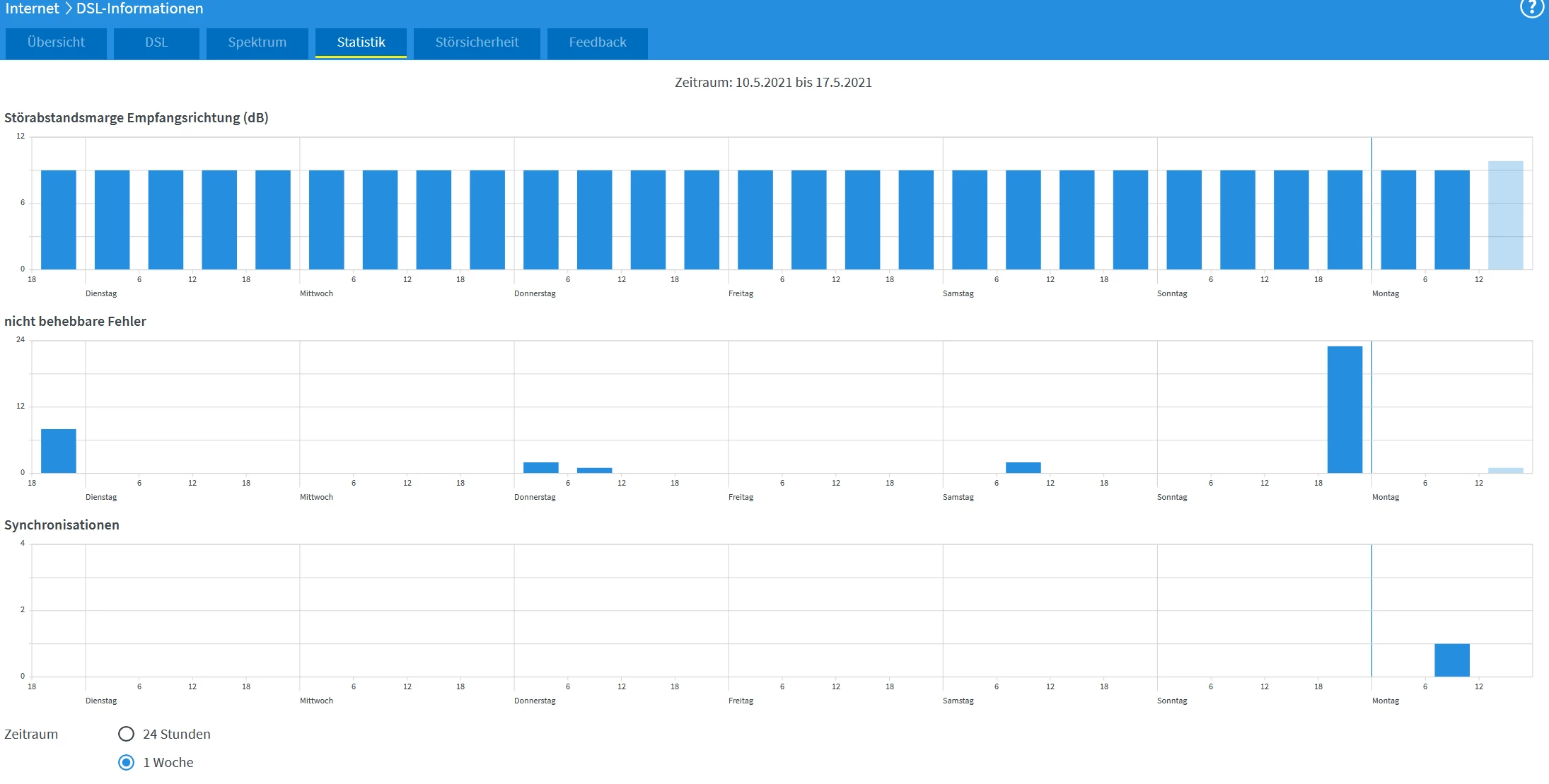Click the first error bar before Dienstag
This screenshot has height=784, width=1549.
[x=59, y=451]
